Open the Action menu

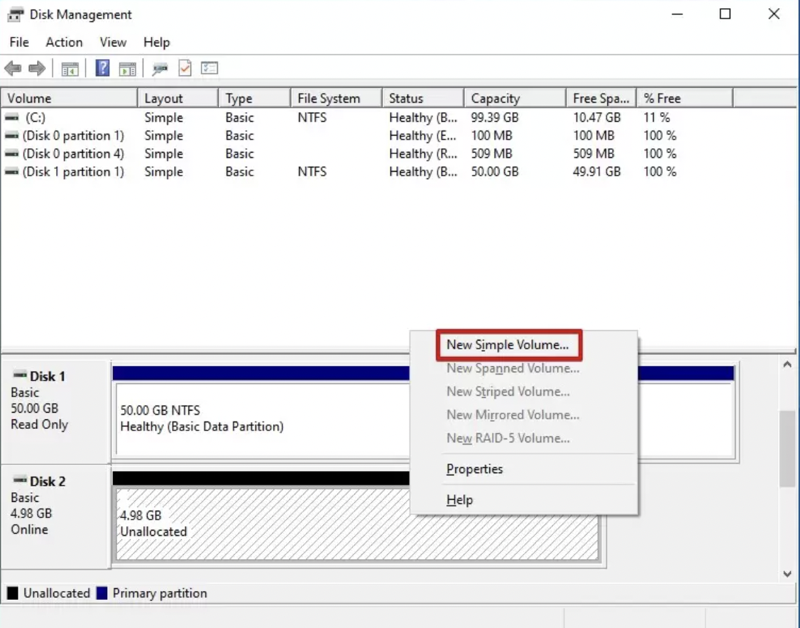tap(64, 42)
